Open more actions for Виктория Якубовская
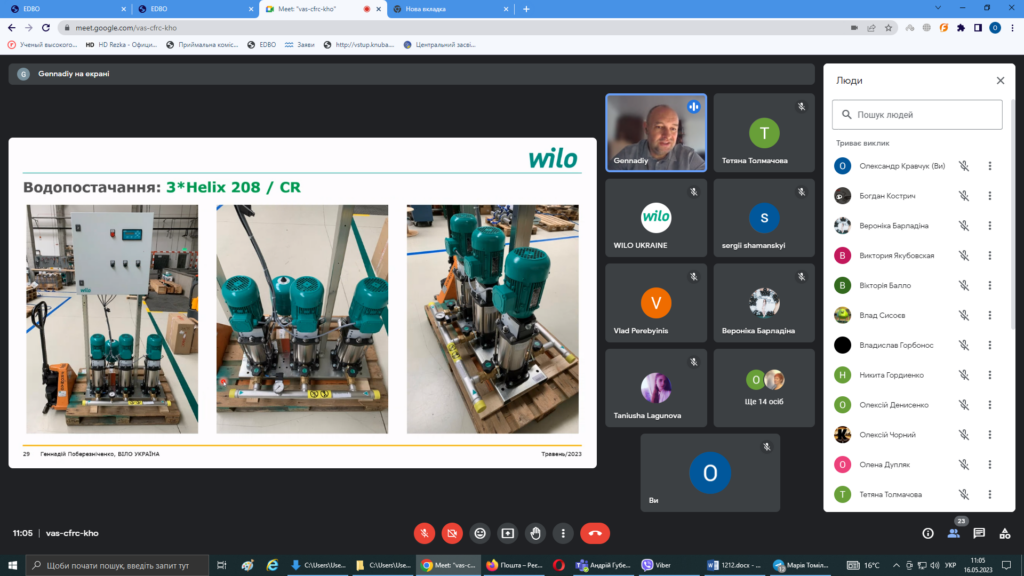The height and width of the screenshot is (576, 1024). 990,255
